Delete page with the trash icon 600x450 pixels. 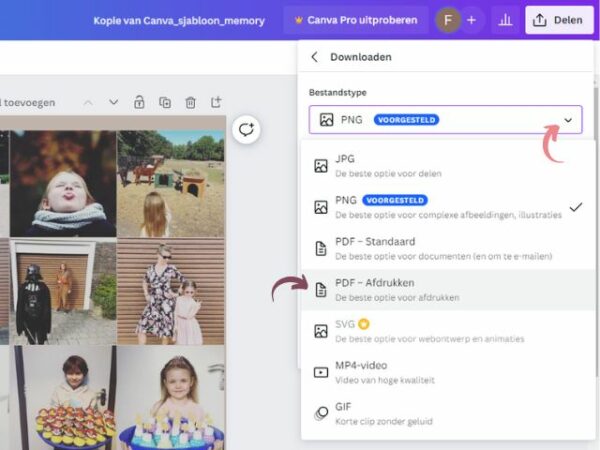190,102
